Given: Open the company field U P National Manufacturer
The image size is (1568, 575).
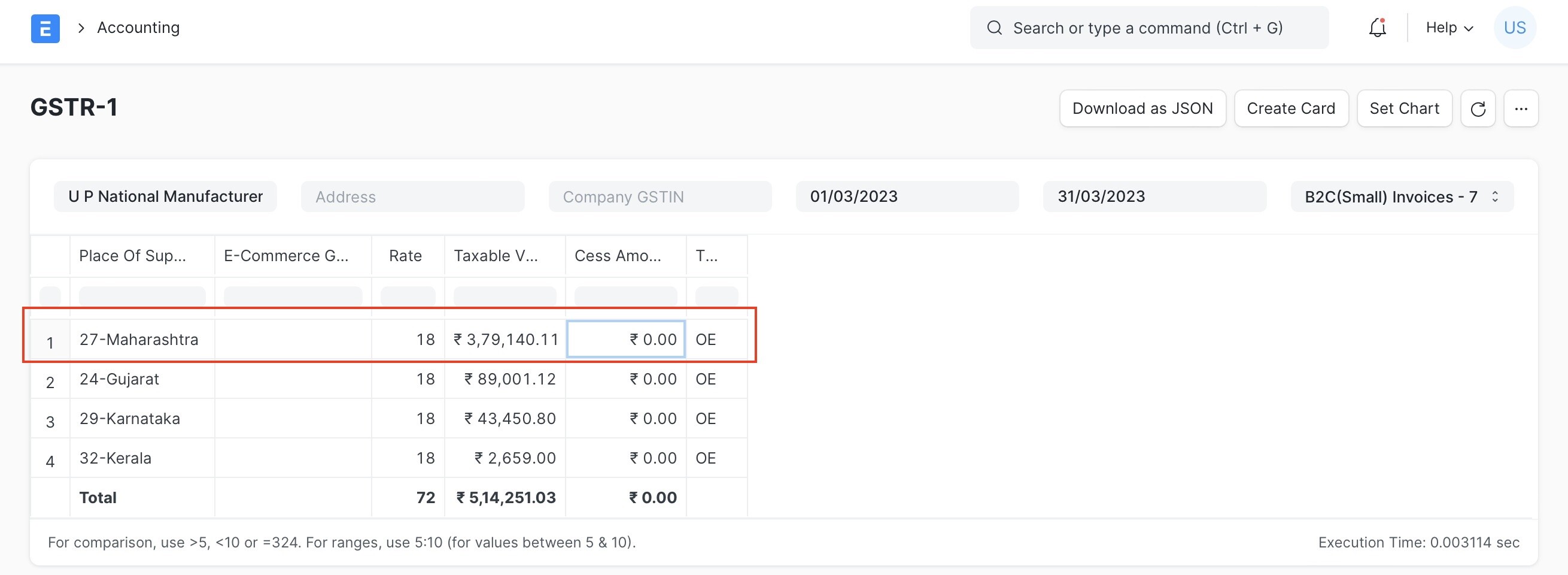Looking at the screenshot, I should [x=165, y=196].
